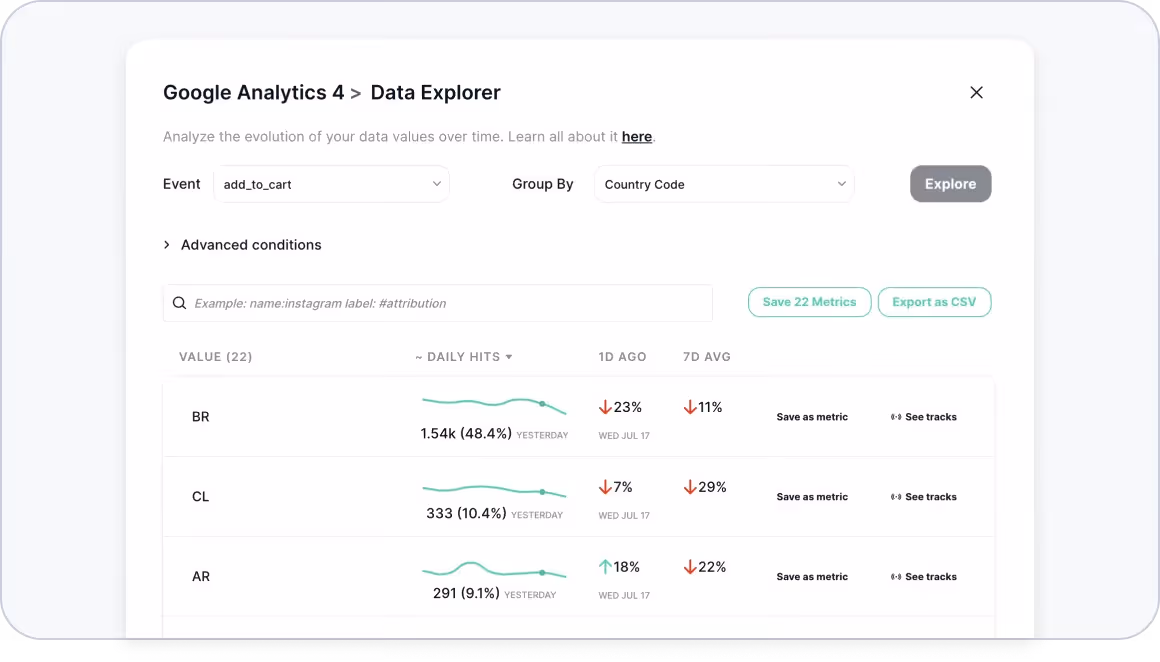Click the 333 (10.4%) value
Screen dimensions: 1160x662
466,514
